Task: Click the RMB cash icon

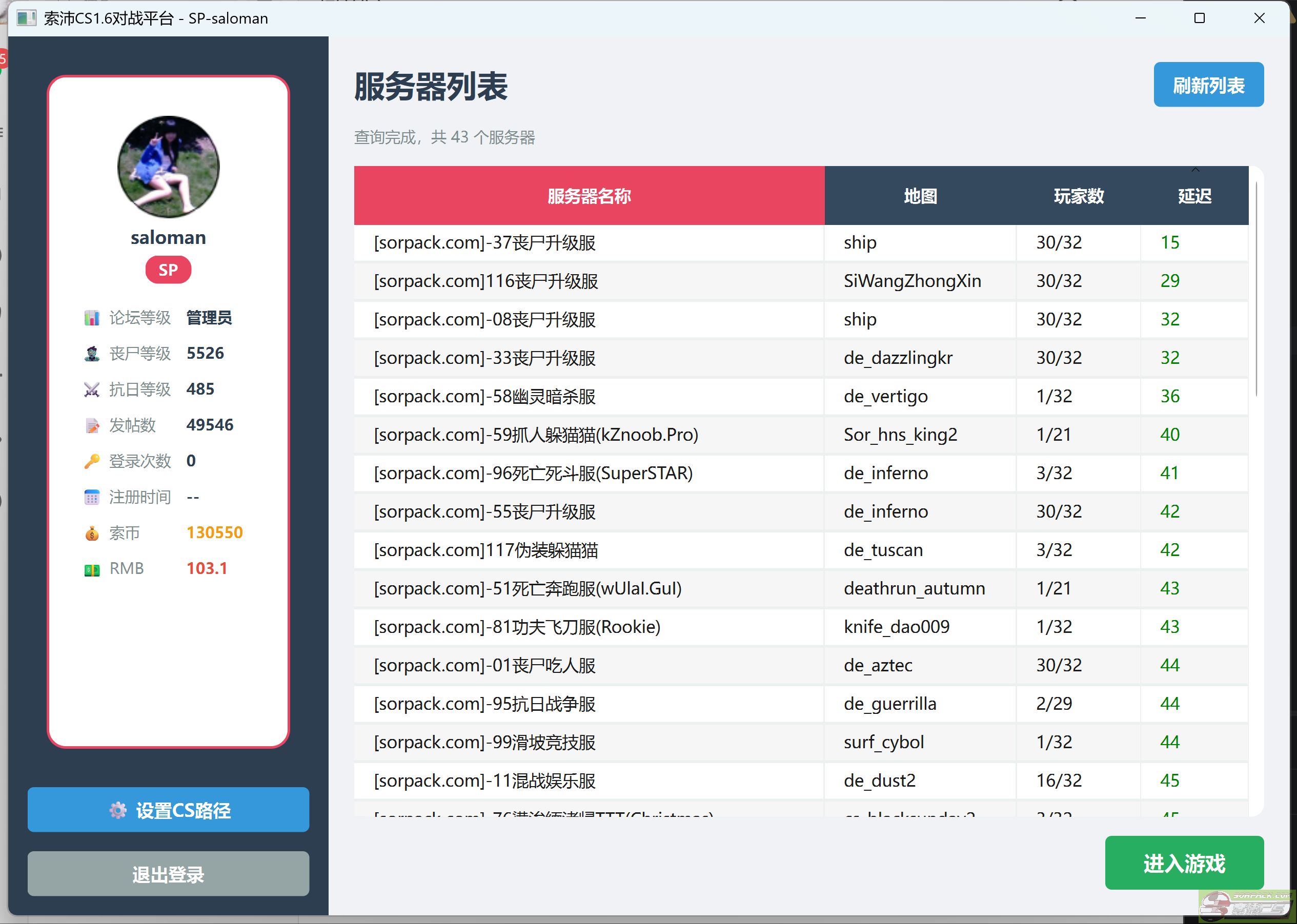Action: point(92,569)
